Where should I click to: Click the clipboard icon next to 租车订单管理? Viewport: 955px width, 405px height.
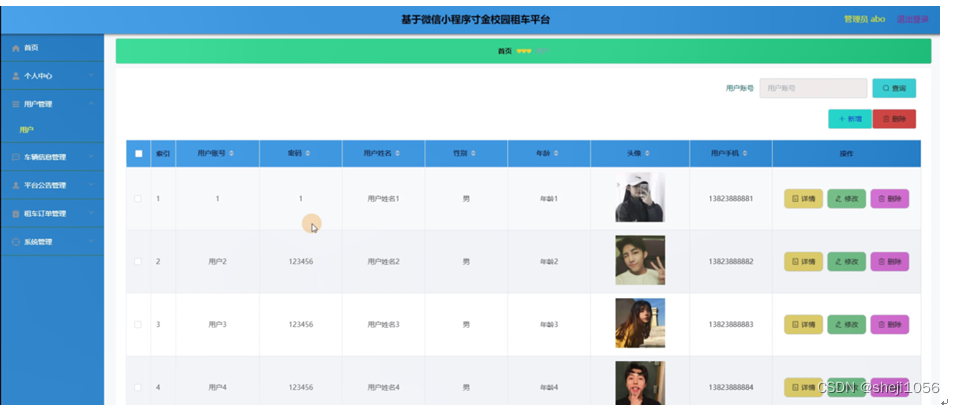[15, 214]
